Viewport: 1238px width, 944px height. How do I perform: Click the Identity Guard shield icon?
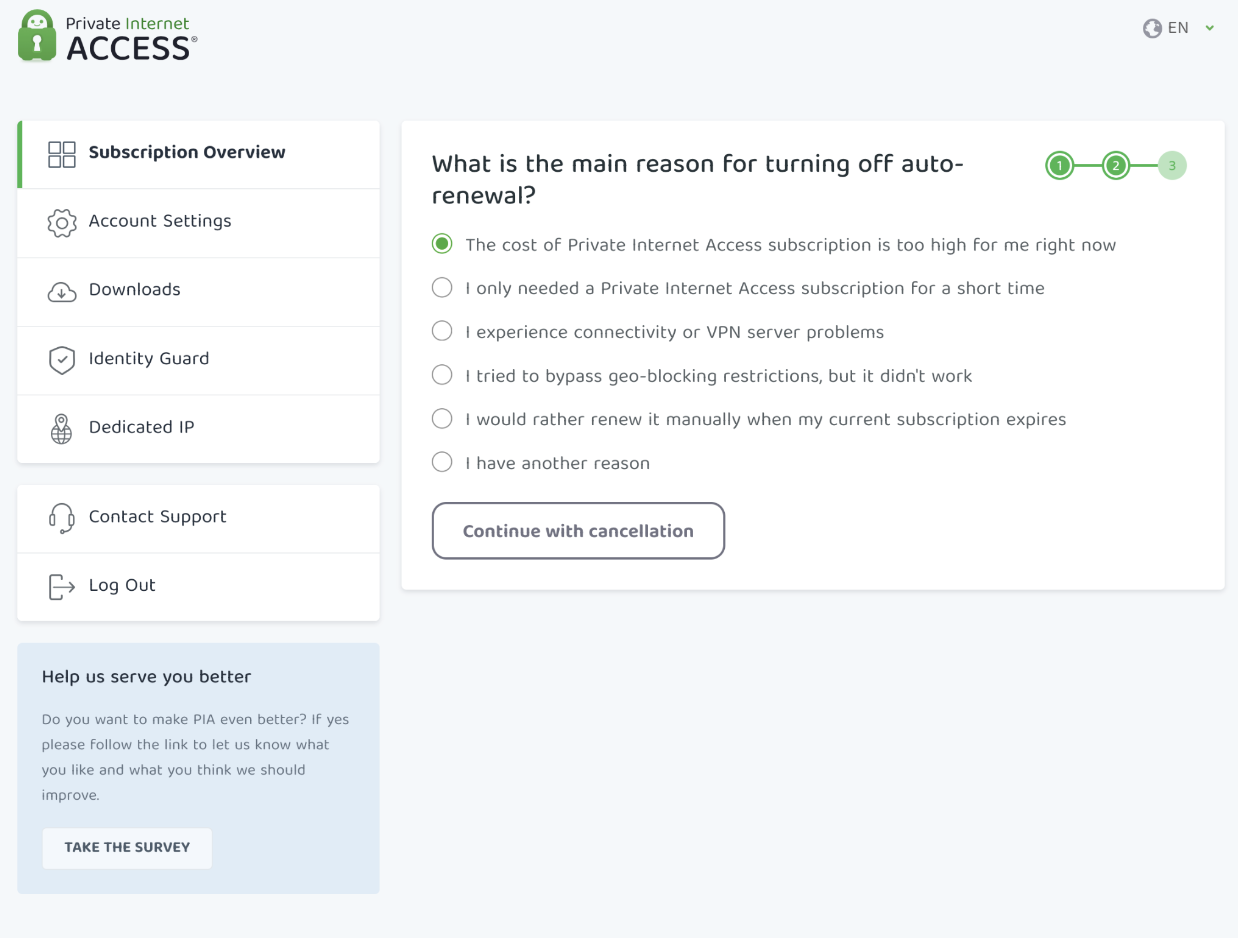(x=62, y=360)
